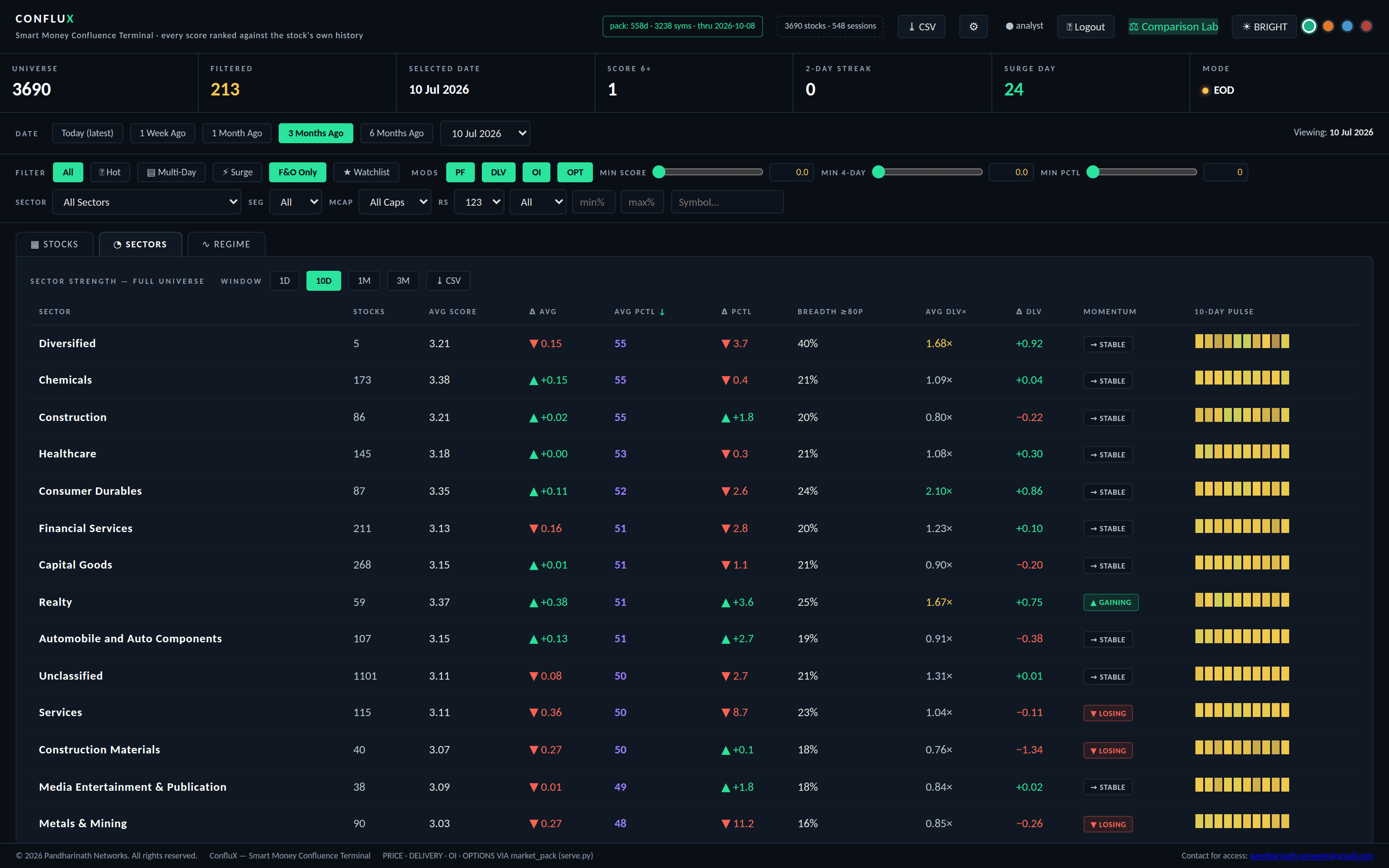1389x868 pixels.
Task: Toggle the OPT mod button
Action: [x=575, y=172]
